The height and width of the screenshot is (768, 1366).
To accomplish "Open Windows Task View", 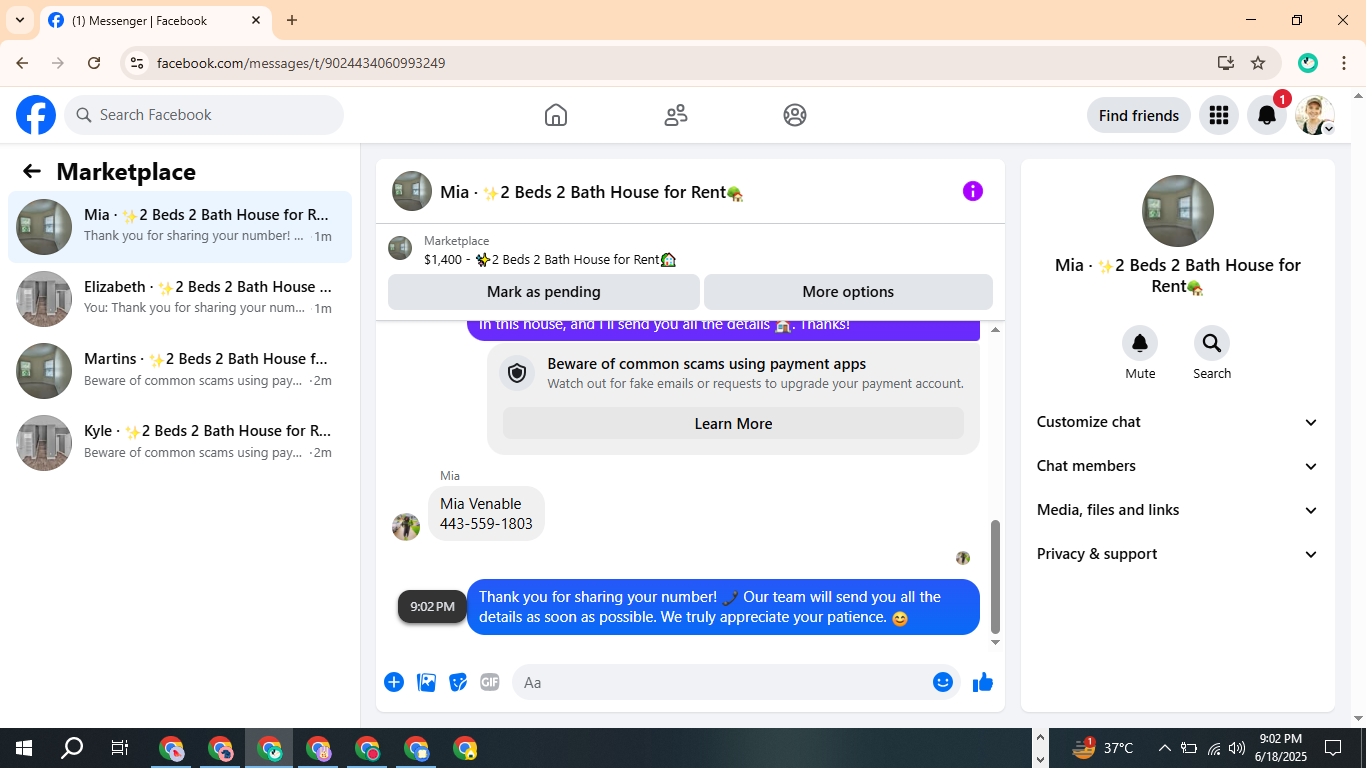I will [x=119, y=748].
